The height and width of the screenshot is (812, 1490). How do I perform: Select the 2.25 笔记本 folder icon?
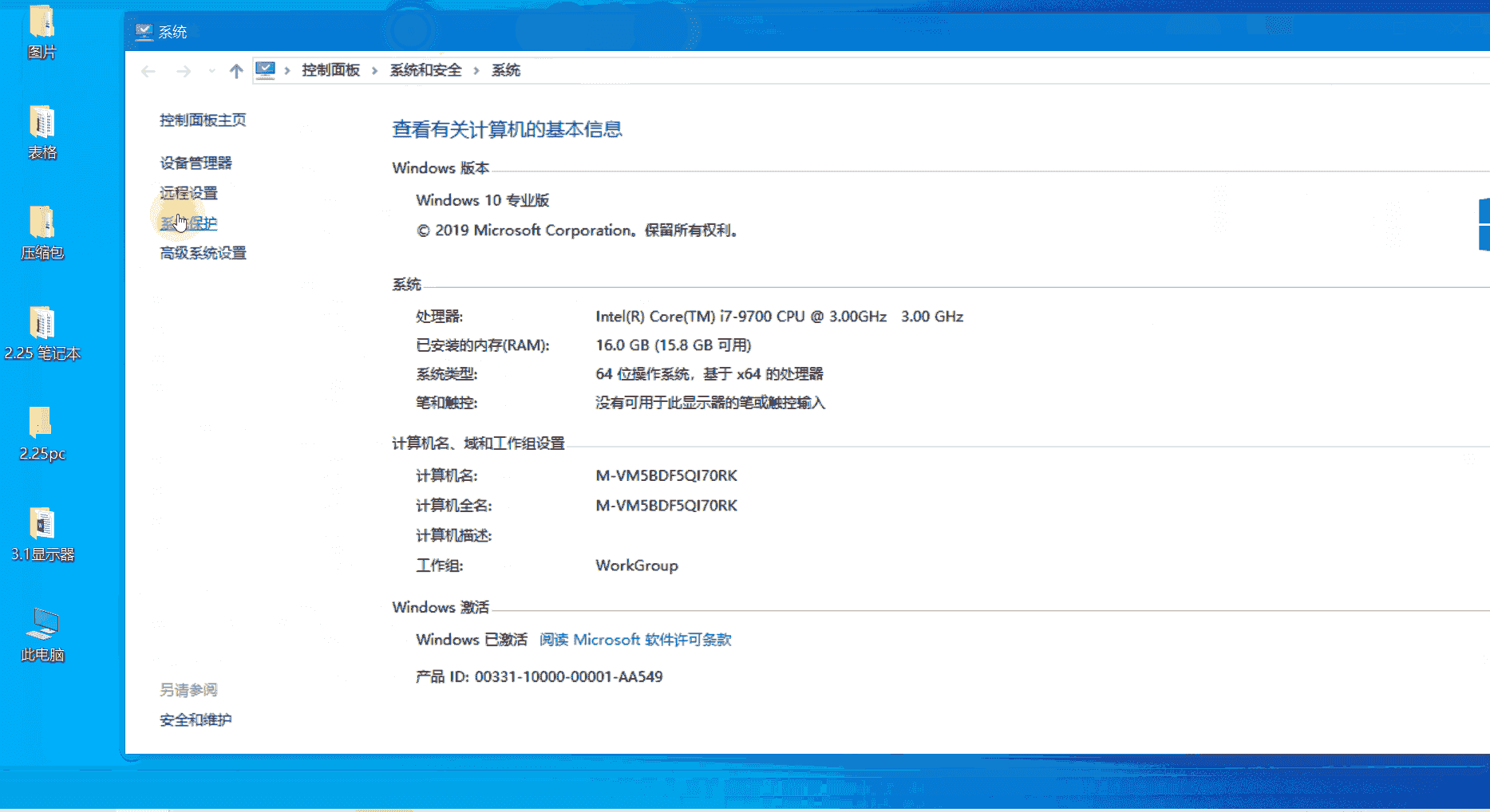coord(41,333)
